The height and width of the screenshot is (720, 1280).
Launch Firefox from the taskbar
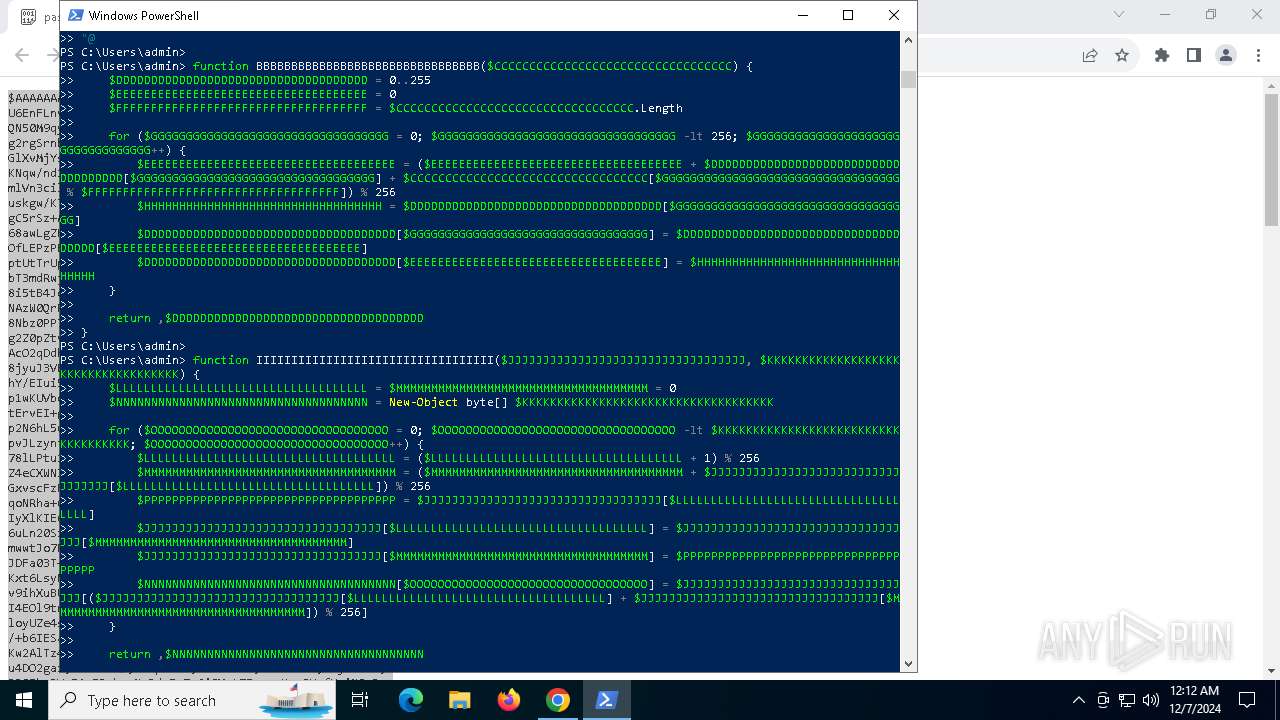[509, 700]
